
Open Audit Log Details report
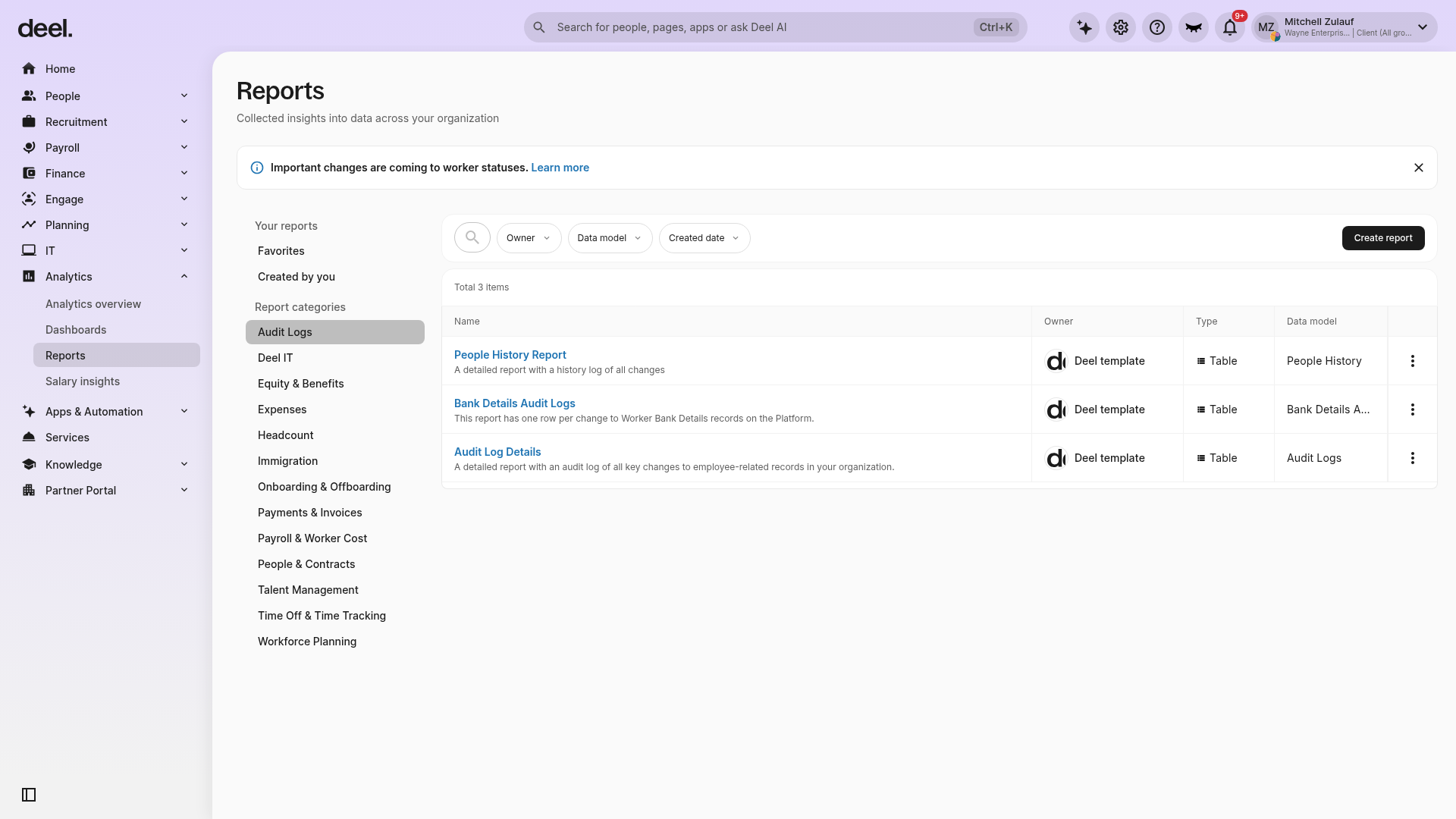[x=497, y=452]
